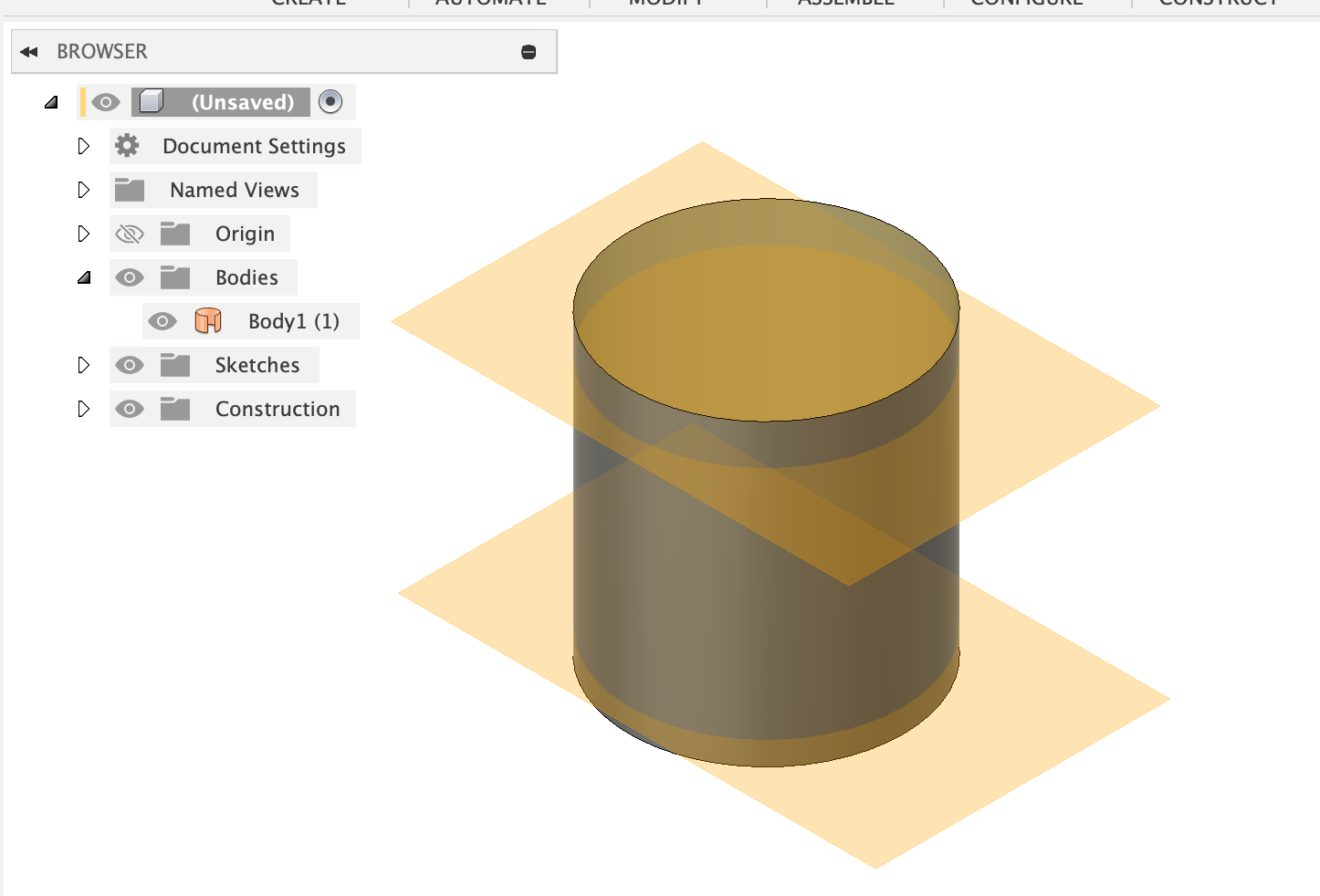
Task: Toggle visibility of Body1
Action: [x=163, y=320]
